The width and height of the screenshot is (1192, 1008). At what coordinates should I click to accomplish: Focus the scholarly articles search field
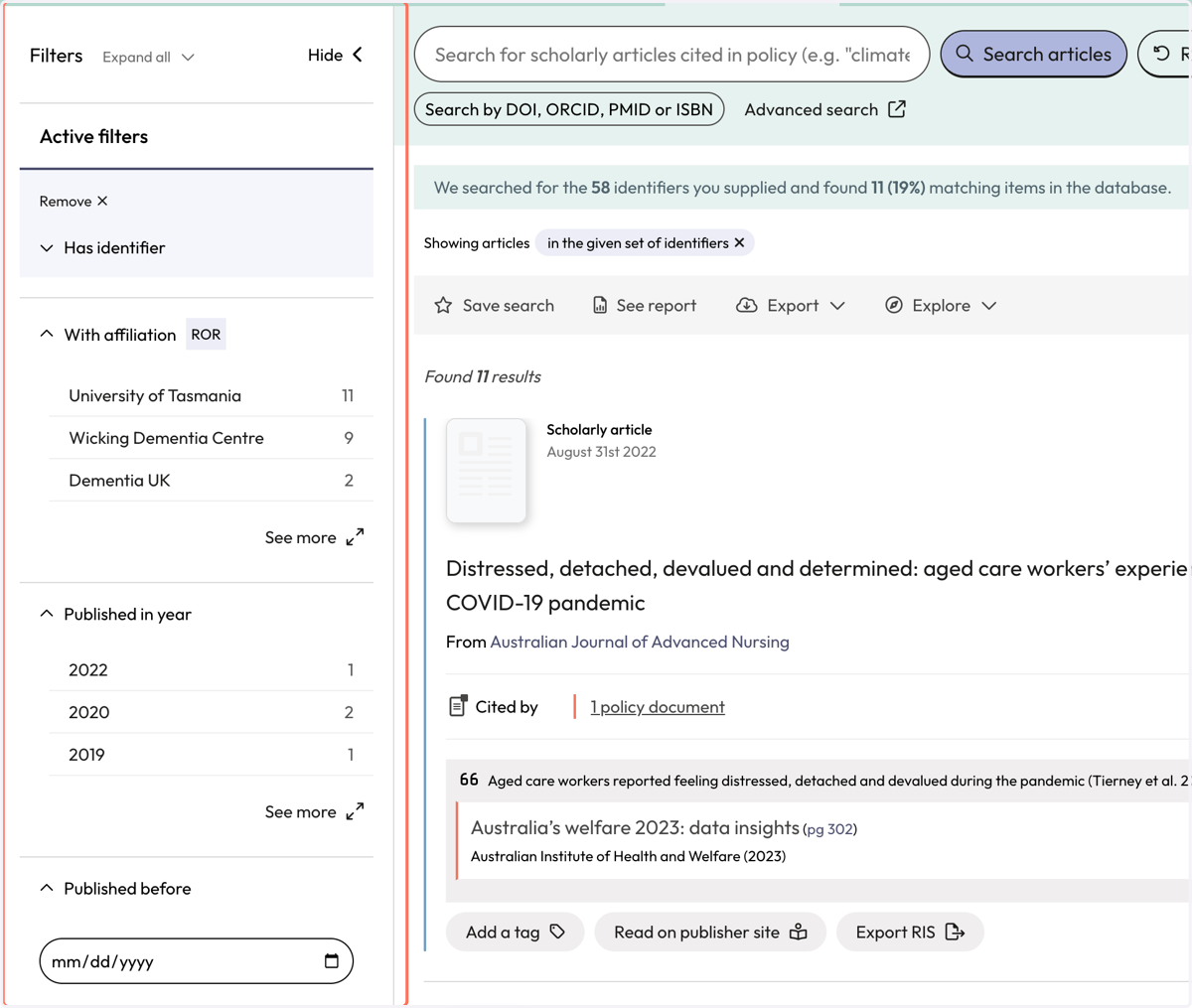pyautogui.click(x=671, y=54)
